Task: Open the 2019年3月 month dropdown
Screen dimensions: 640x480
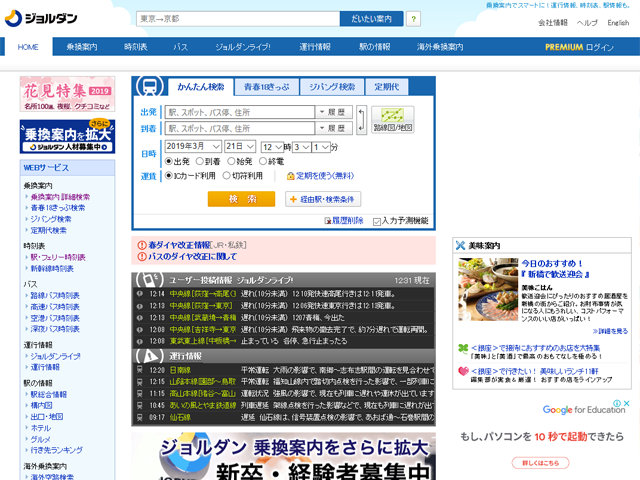Action: pos(192,146)
